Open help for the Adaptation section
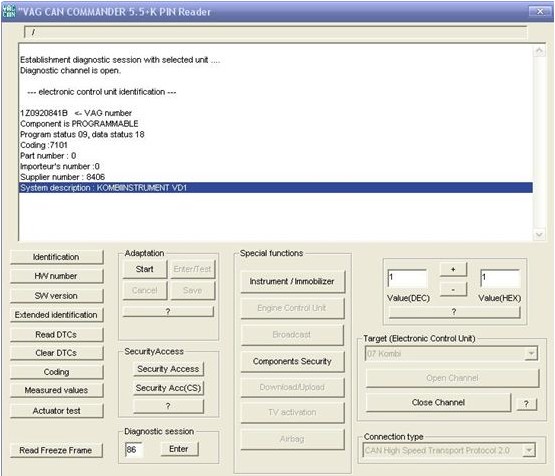The height and width of the screenshot is (476, 555). coord(168,311)
